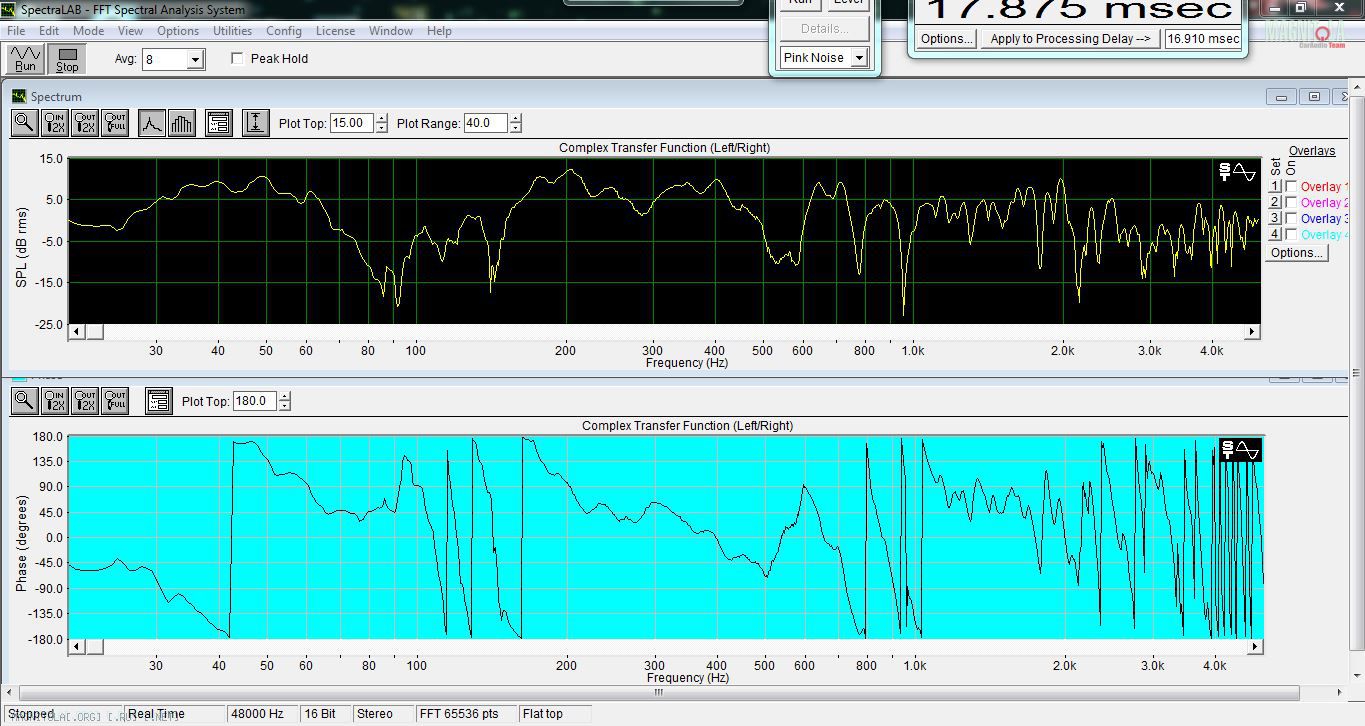Zoom out full in Phase toolbar
This screenshot has width=1365, height=726.
pyautogui.click(x=115, y=401)
